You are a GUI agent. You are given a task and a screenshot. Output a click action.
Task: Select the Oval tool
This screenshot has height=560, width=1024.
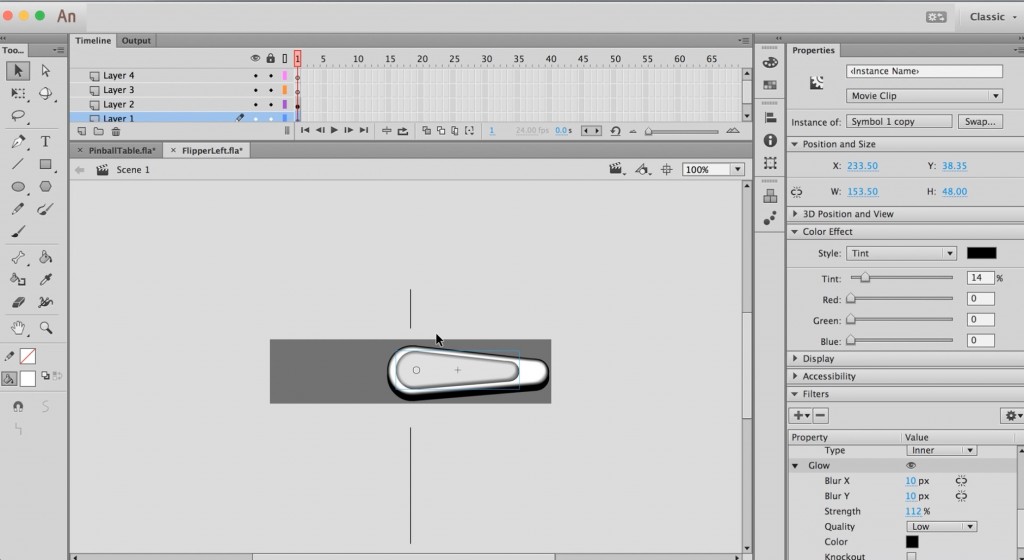(18, 187)
